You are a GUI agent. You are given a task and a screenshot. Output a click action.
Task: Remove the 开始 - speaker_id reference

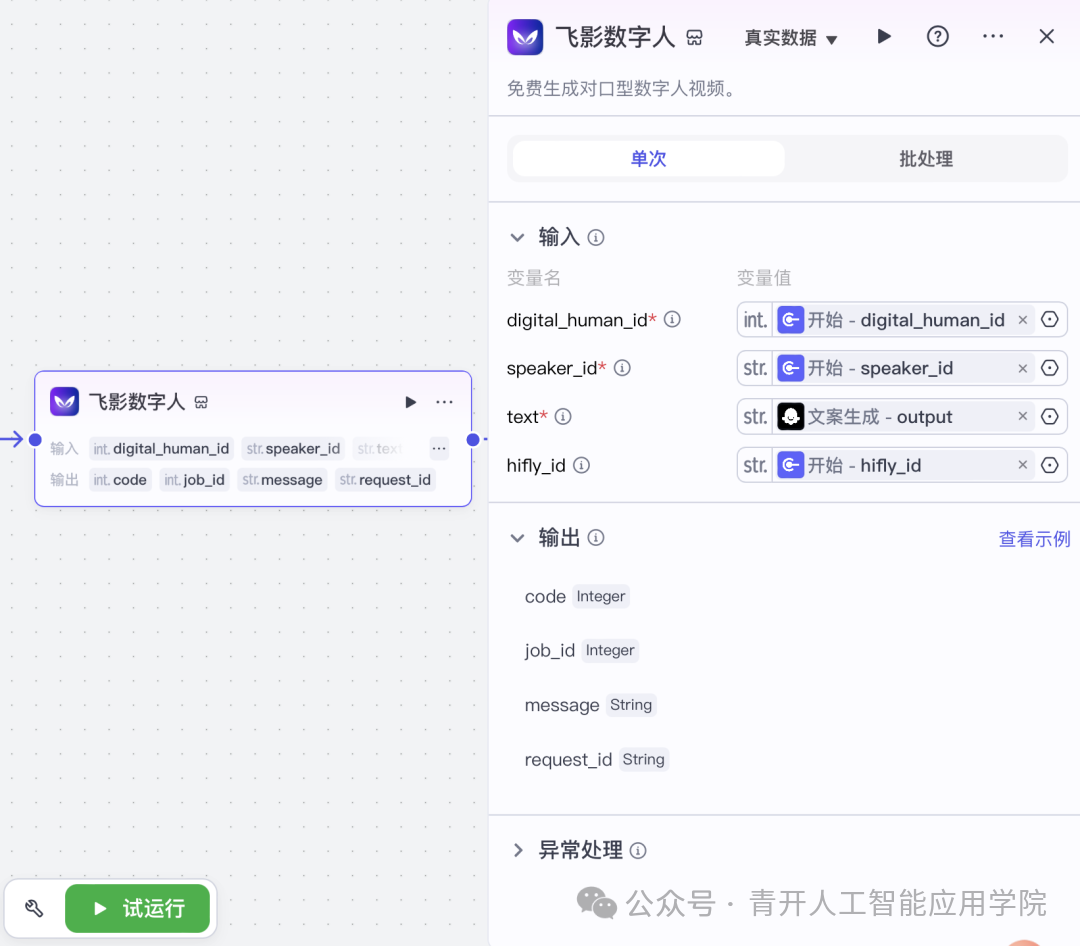click(x=1023, y=369)
